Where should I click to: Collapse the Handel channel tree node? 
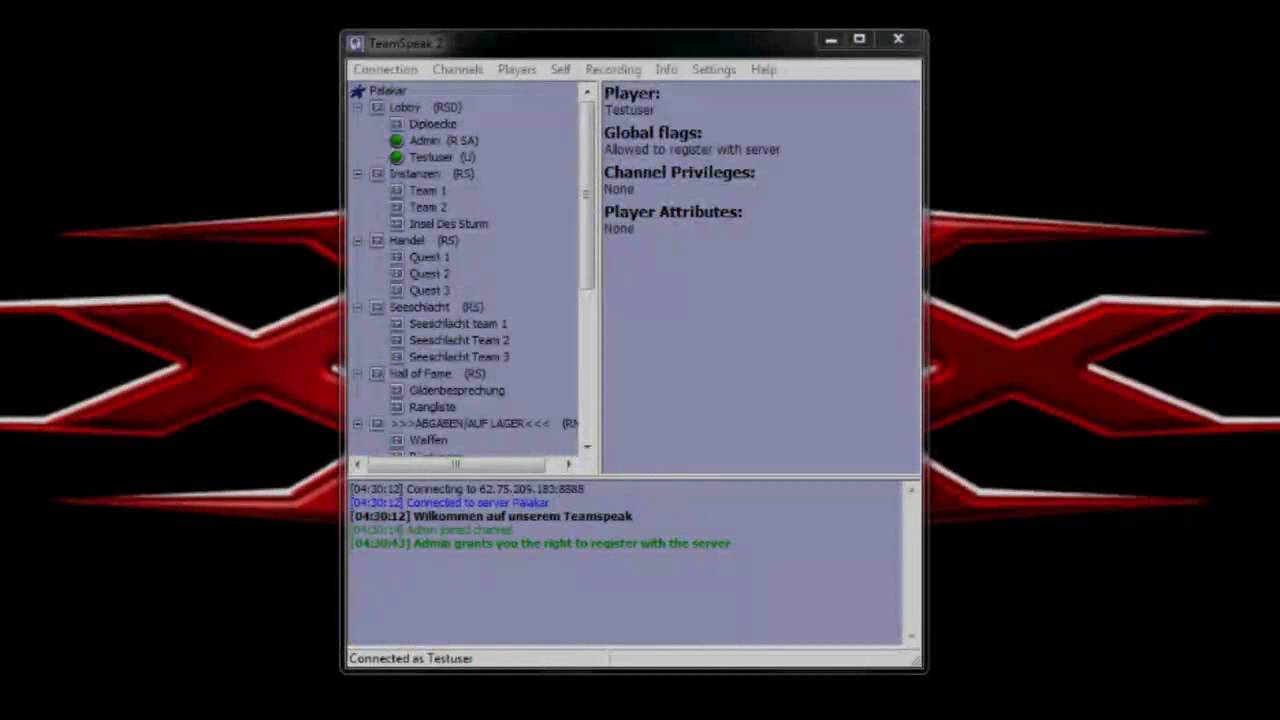click(x=357, y=241)
